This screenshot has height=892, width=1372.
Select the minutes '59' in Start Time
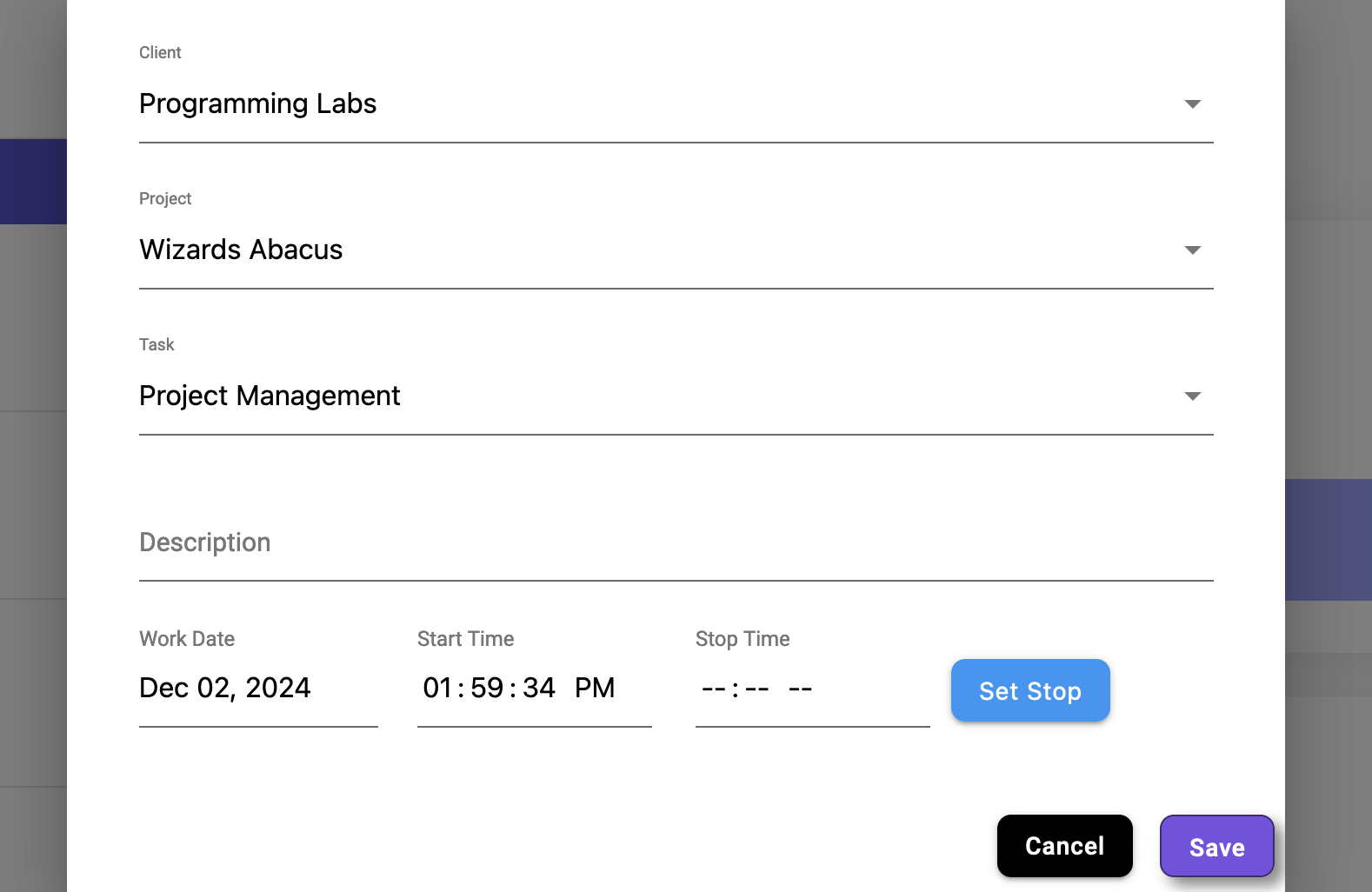point(487,689)
